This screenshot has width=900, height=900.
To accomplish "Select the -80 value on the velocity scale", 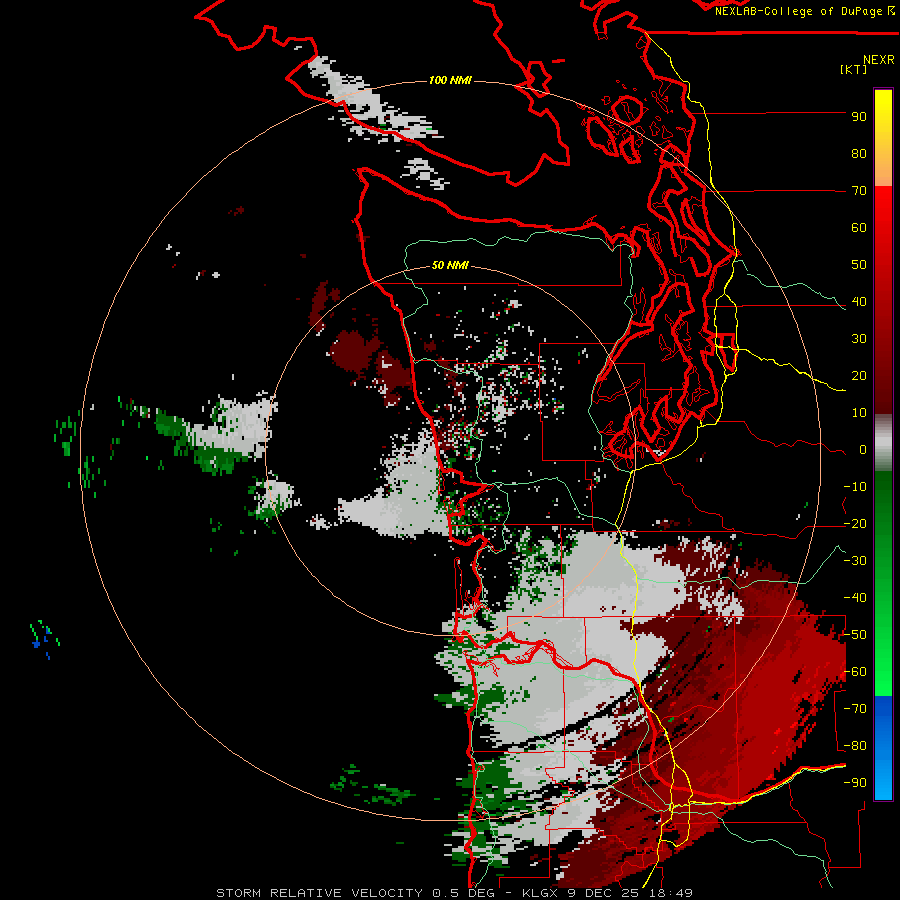I will [x=855, y=746].
